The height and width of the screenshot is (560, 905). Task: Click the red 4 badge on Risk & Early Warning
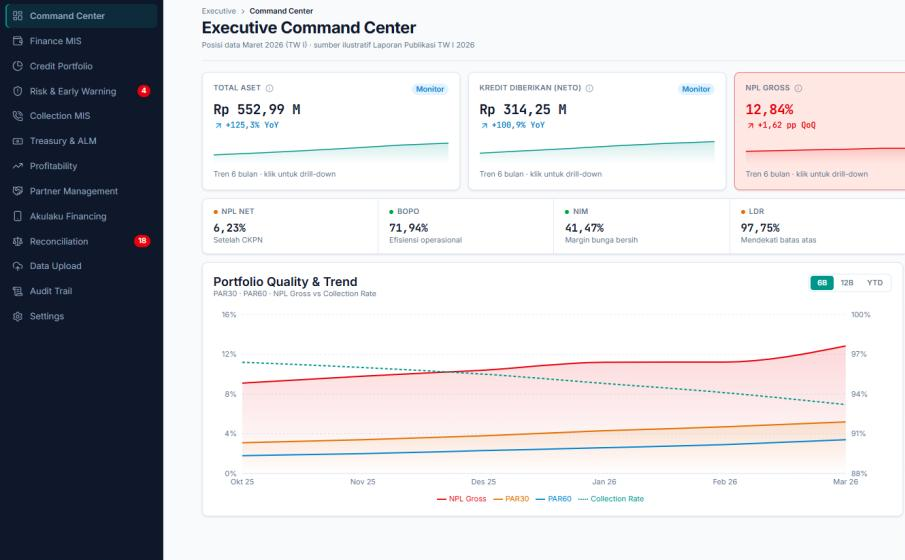tap(144, 91)
